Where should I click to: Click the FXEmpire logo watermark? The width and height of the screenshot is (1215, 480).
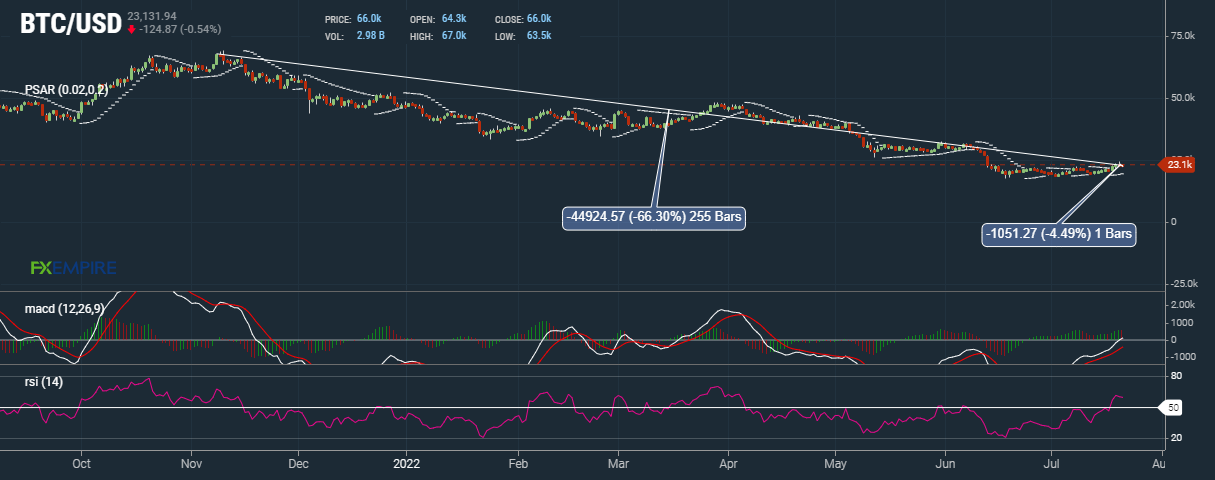click(x=73, y=268)
